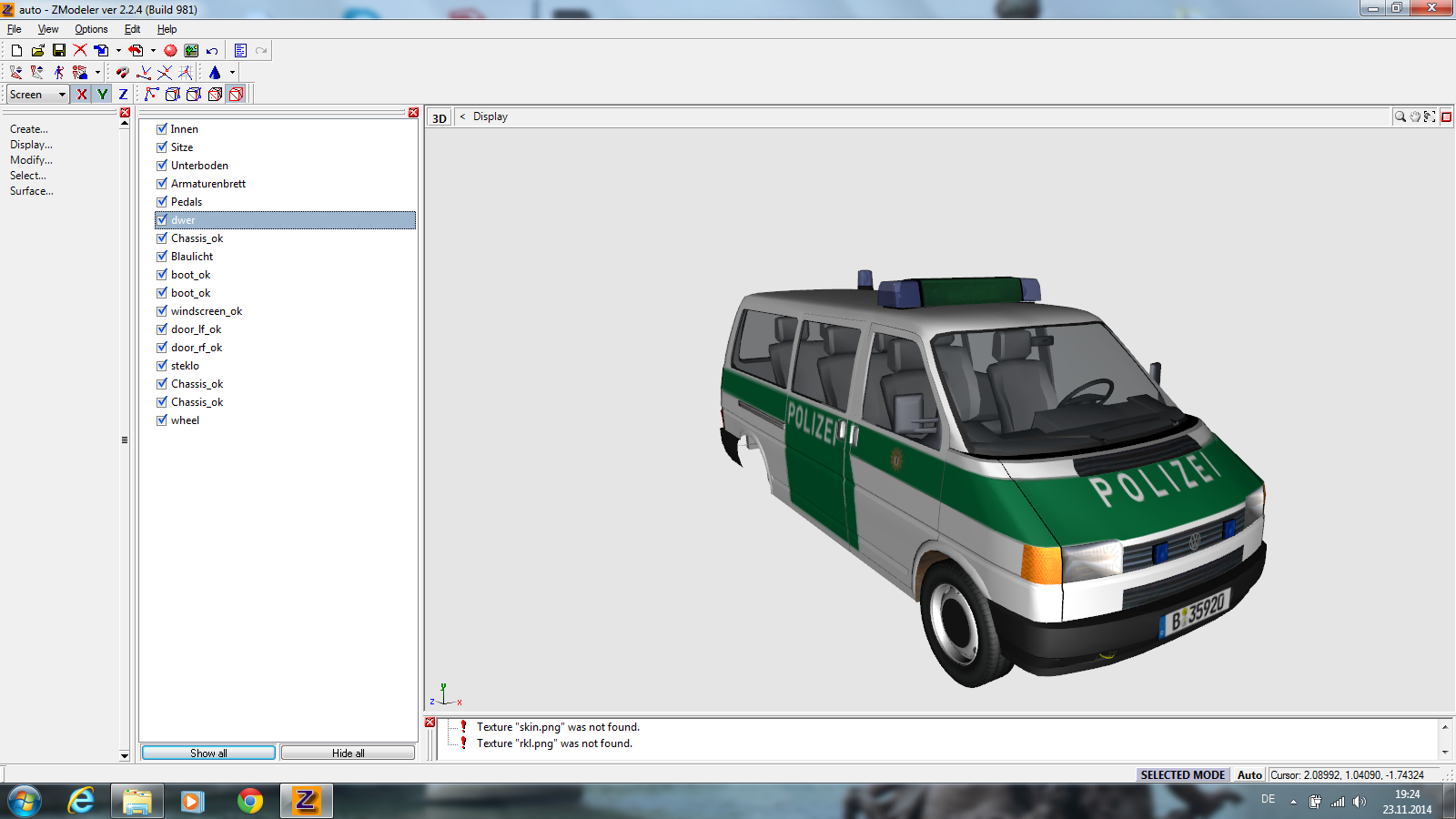Open the Options menu
This screenshot has height=819, width=1456.
click(91, 29)
